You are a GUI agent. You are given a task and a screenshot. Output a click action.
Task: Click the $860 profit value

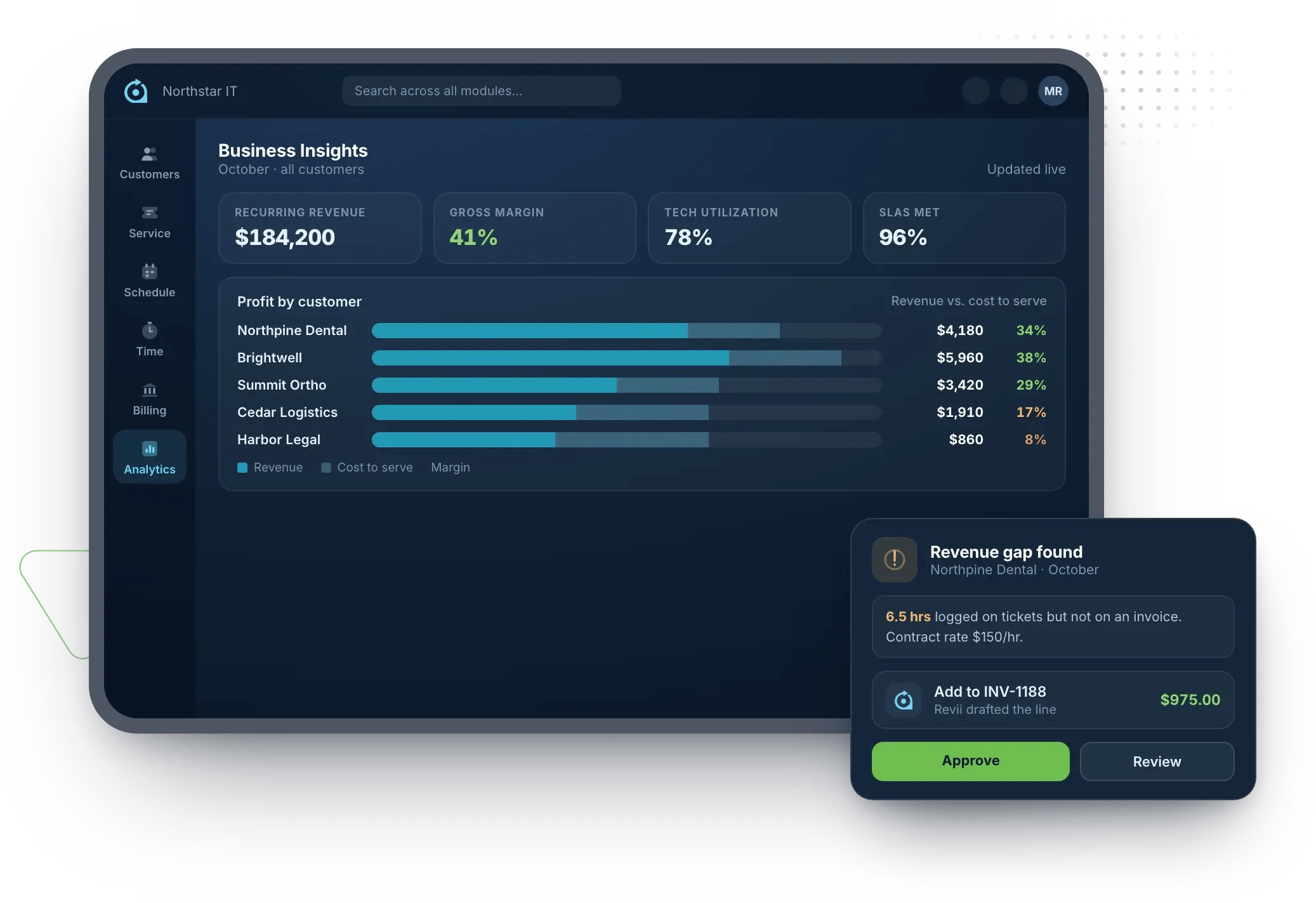click(x=966, y=439)
